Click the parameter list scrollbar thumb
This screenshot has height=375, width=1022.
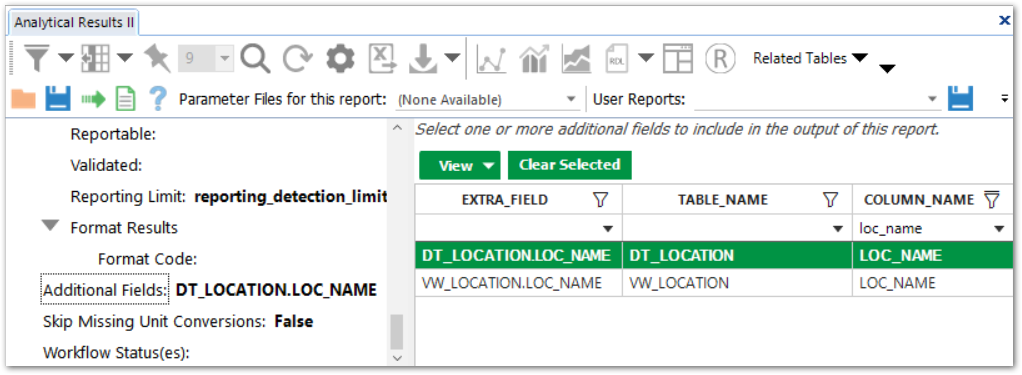(x=397, y=331)
